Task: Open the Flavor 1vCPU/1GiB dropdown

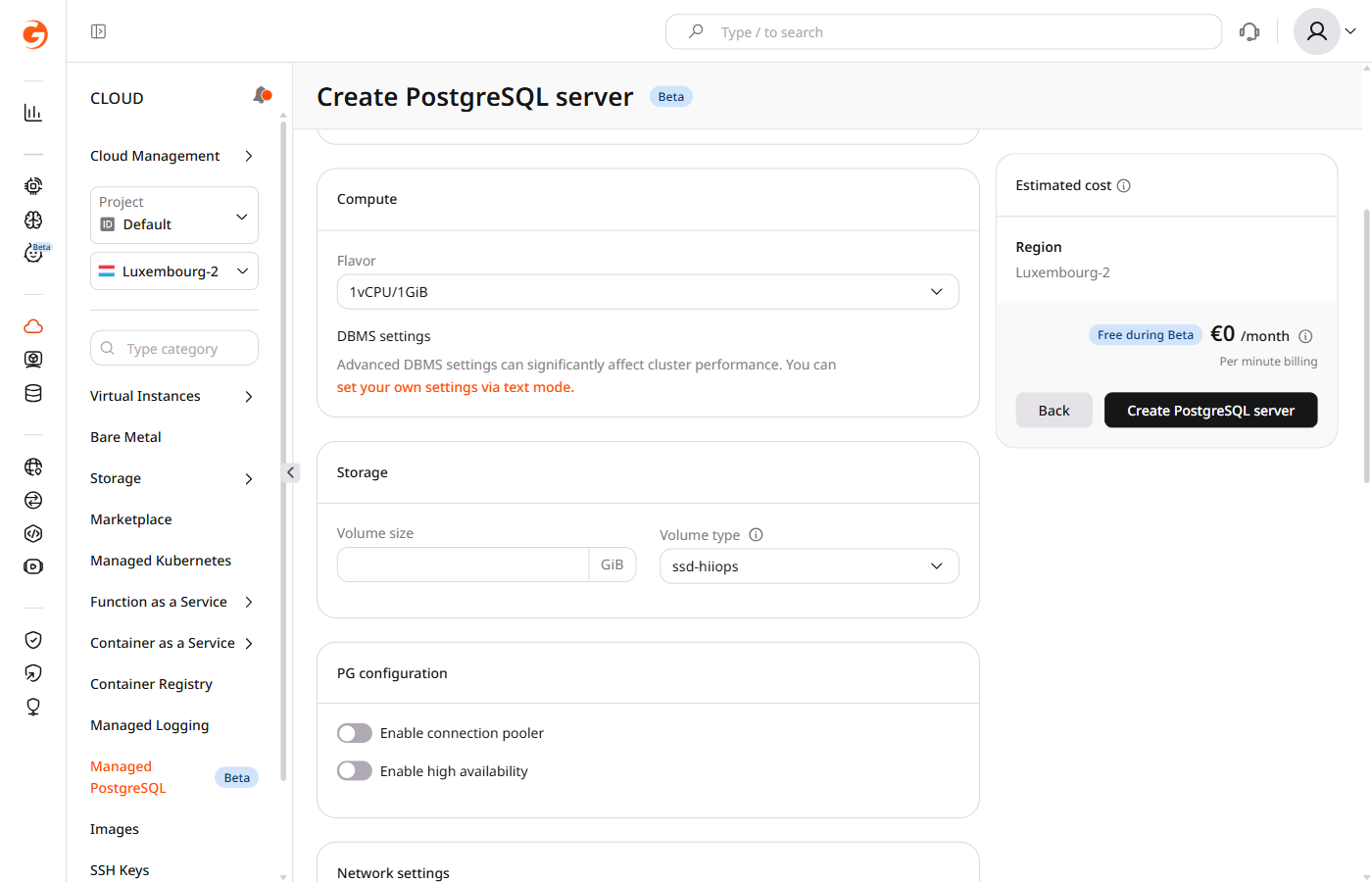Action: pyautogui.click(x=648, y=292)
